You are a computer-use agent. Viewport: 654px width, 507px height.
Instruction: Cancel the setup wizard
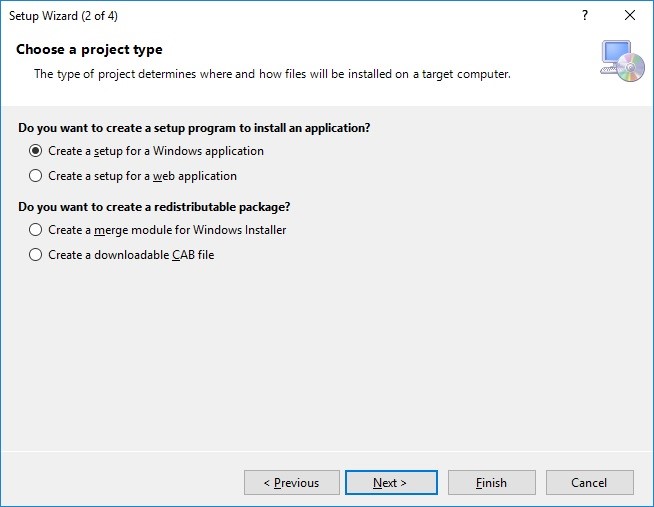(x=588, y=483)
